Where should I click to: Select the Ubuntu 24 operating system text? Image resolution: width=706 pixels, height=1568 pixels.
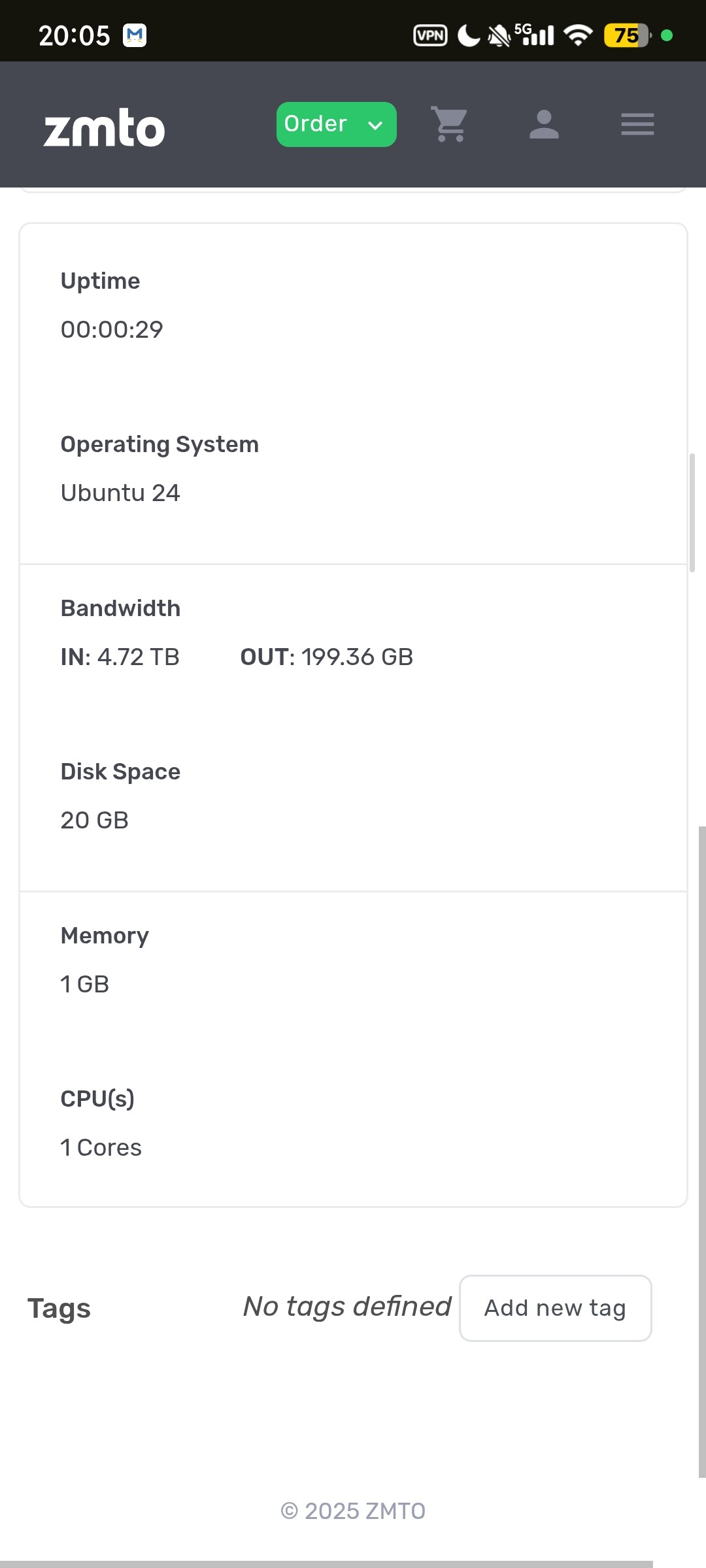pos(120,493)
